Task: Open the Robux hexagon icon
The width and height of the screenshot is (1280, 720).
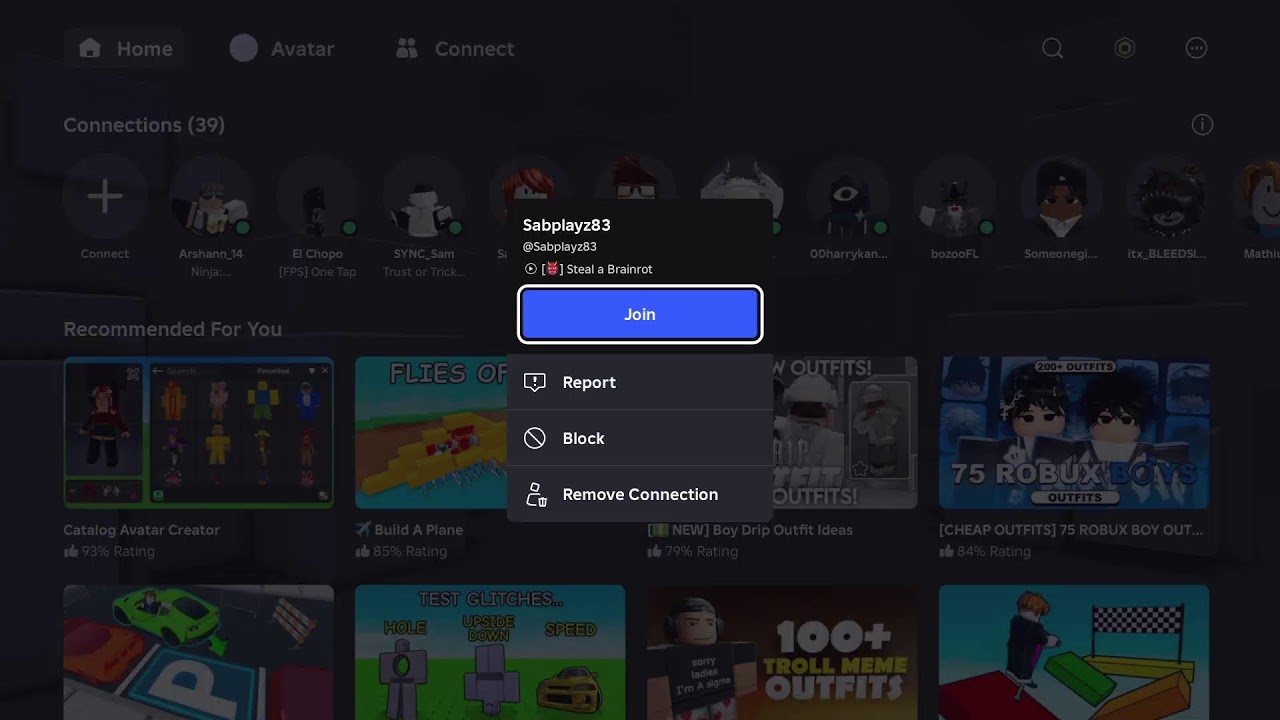Action: click(1125, 48)
